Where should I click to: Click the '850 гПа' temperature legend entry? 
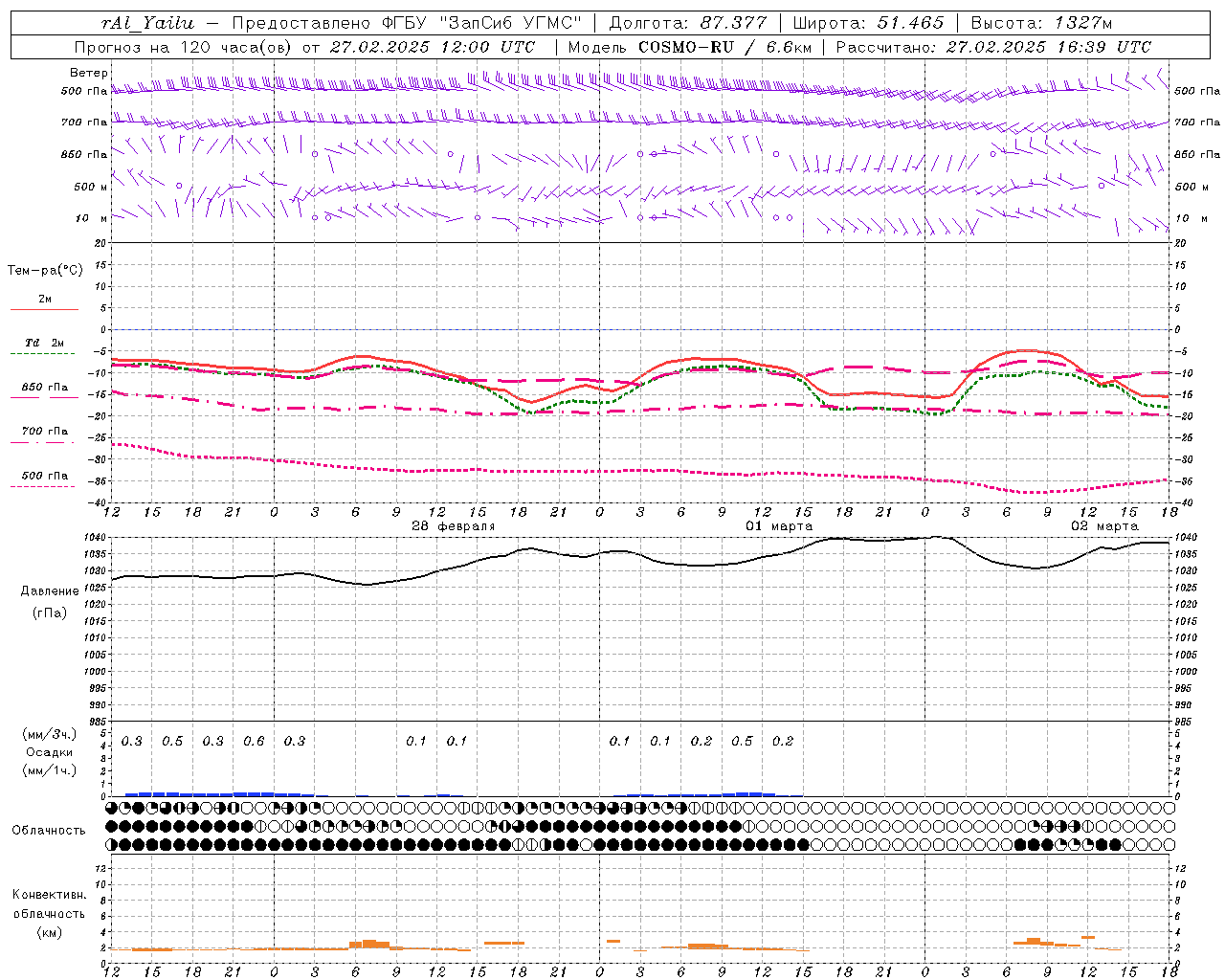pyautogui.click(x=45, y=388)
